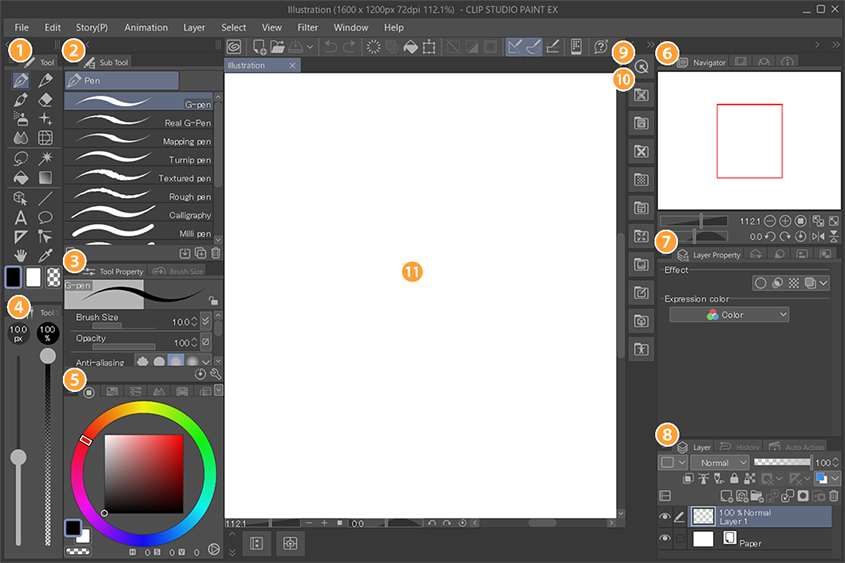Image resolution: width=845 pixels, height=563 pixels.
Task: Select the Text tool
Action: [x=20, y=217]
